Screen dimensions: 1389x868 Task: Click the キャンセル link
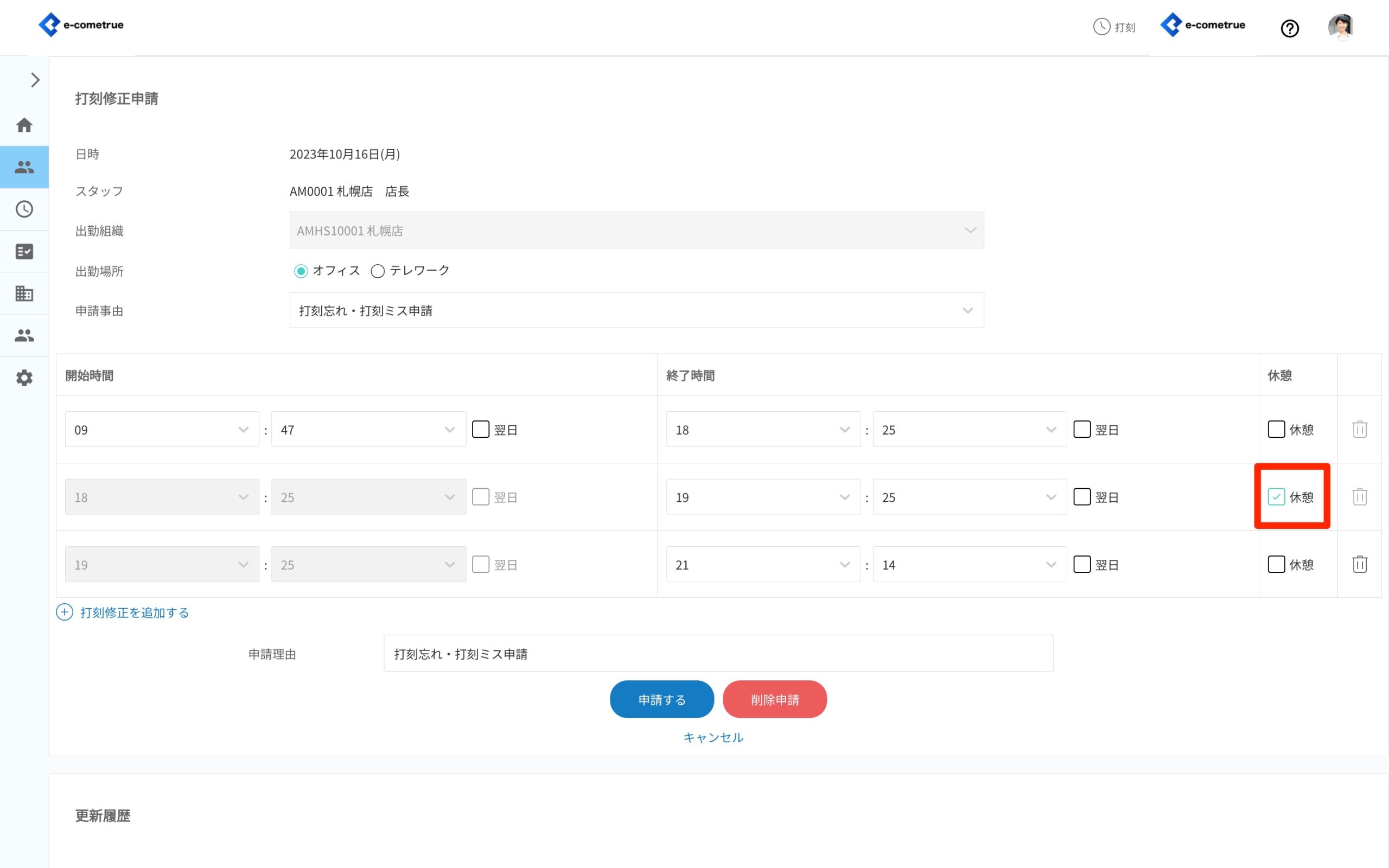coord(713,737)
